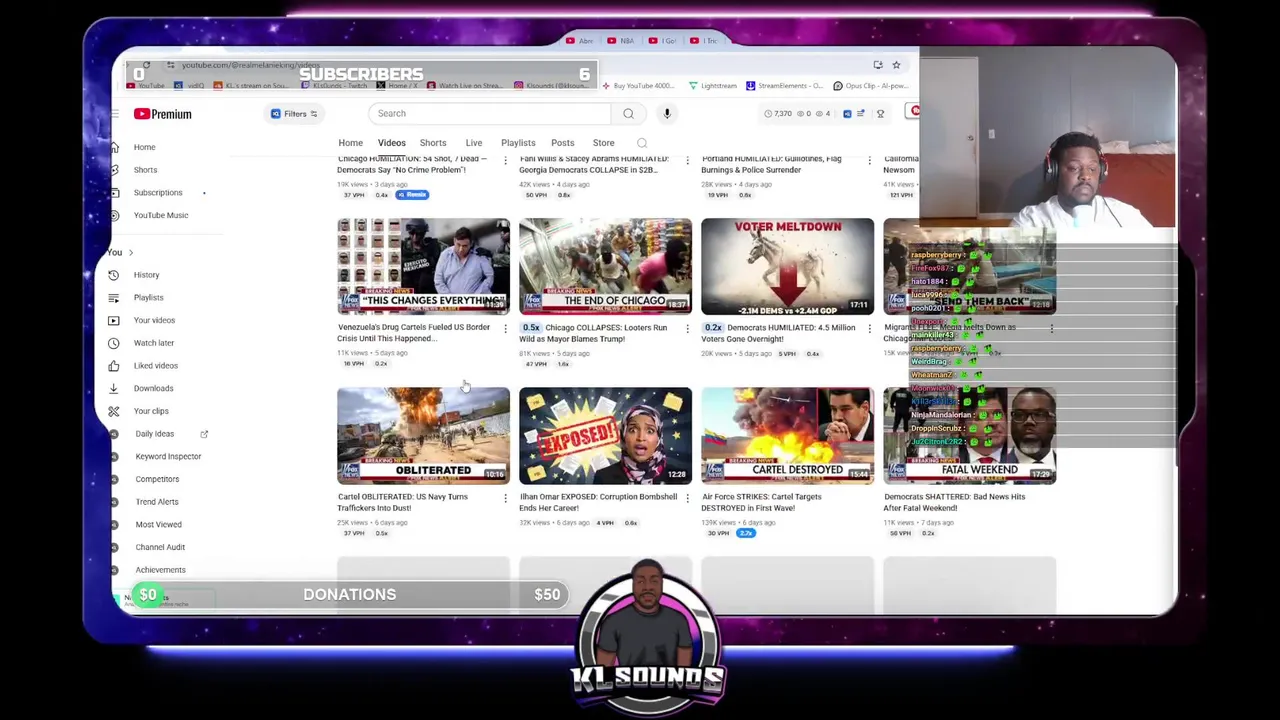Click the trophy icon in the vidIQ toolbar

(x=880, y=114)
